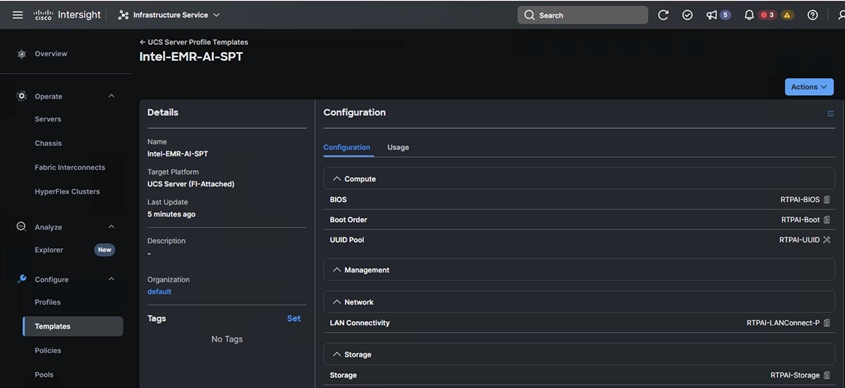Click the configuration panel list-view icon
Screen dimensions: 845x388
(830, 113)
